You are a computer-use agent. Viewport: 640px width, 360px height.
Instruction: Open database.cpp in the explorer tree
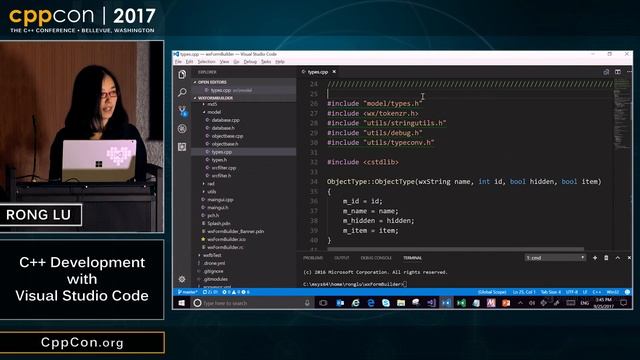(226, 120)
